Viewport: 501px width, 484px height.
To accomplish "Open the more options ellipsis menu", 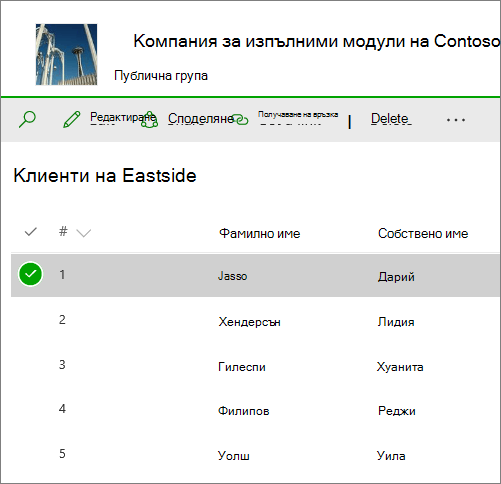I will [x=456, y=120].
